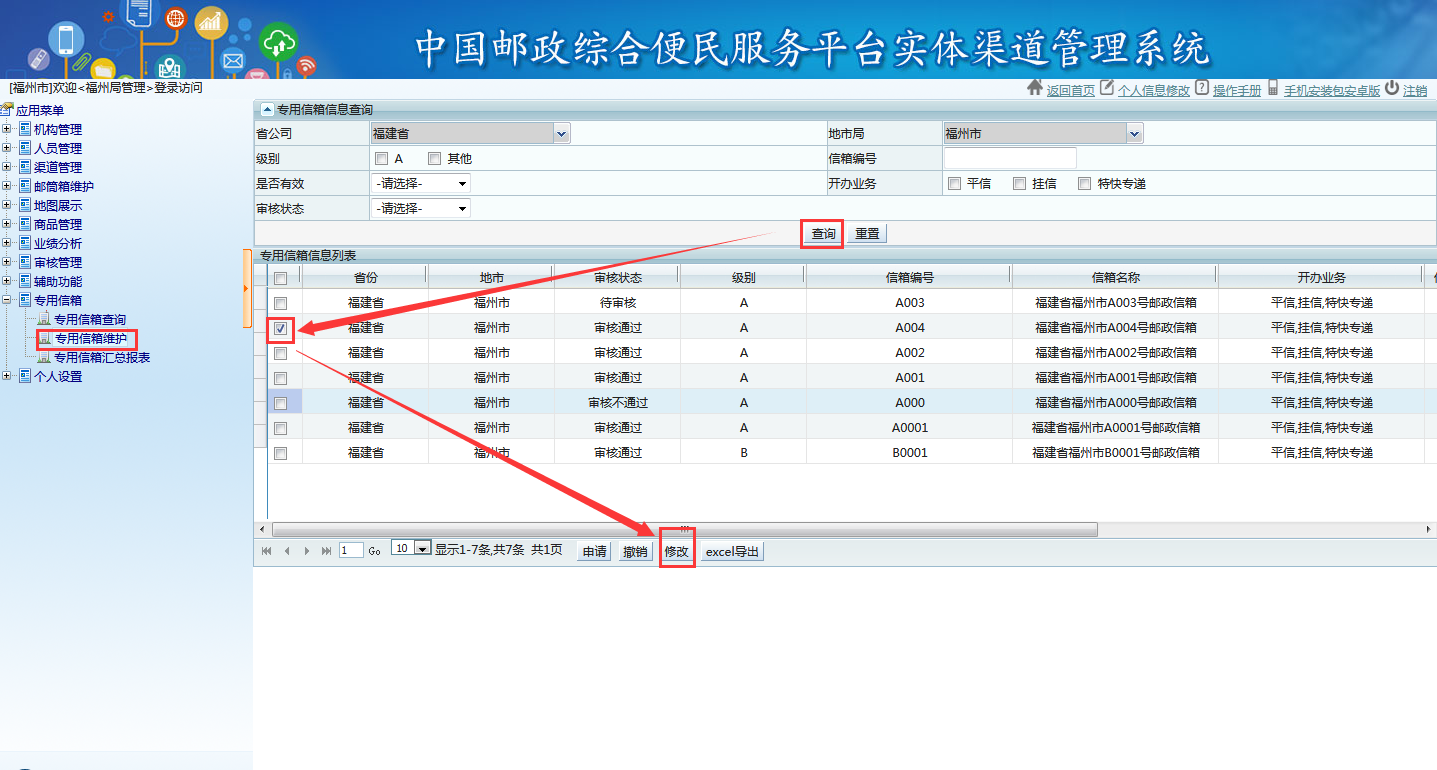Viewport: 1437px width, 770px height.
Task: Click the home icon beside 返回首页
Action: click(x=1035, y=88)
